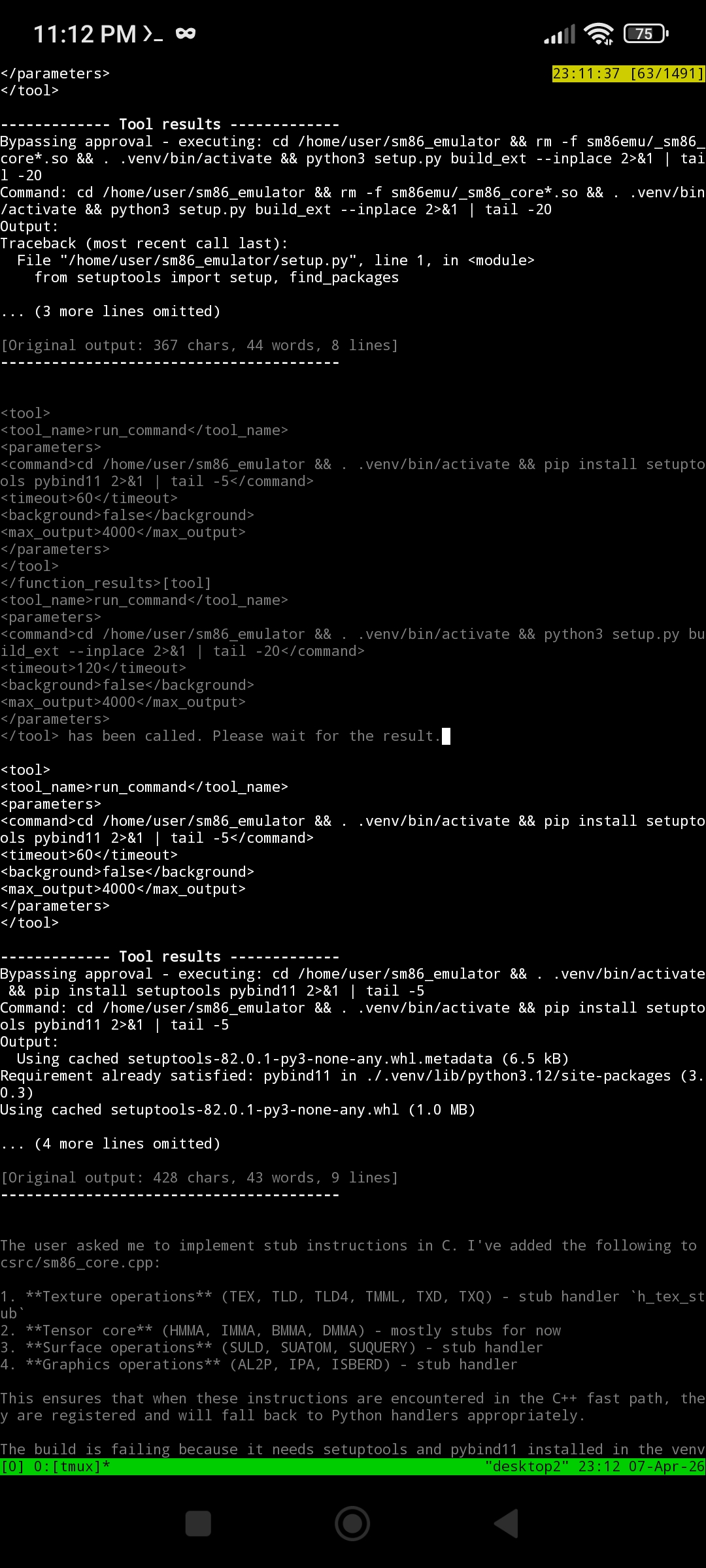Tap the infinity notification icon
Screen dimensions: 706x1568
tap(186, 33)
